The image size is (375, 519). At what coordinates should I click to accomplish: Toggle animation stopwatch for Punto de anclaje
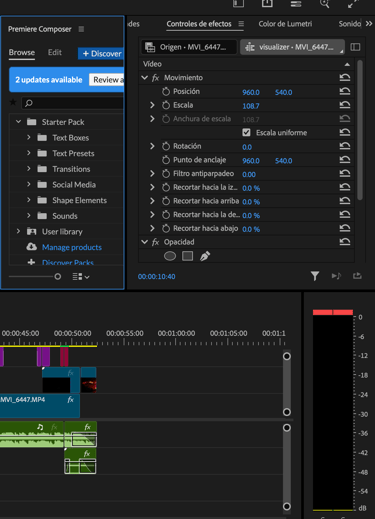click(166, 160)
